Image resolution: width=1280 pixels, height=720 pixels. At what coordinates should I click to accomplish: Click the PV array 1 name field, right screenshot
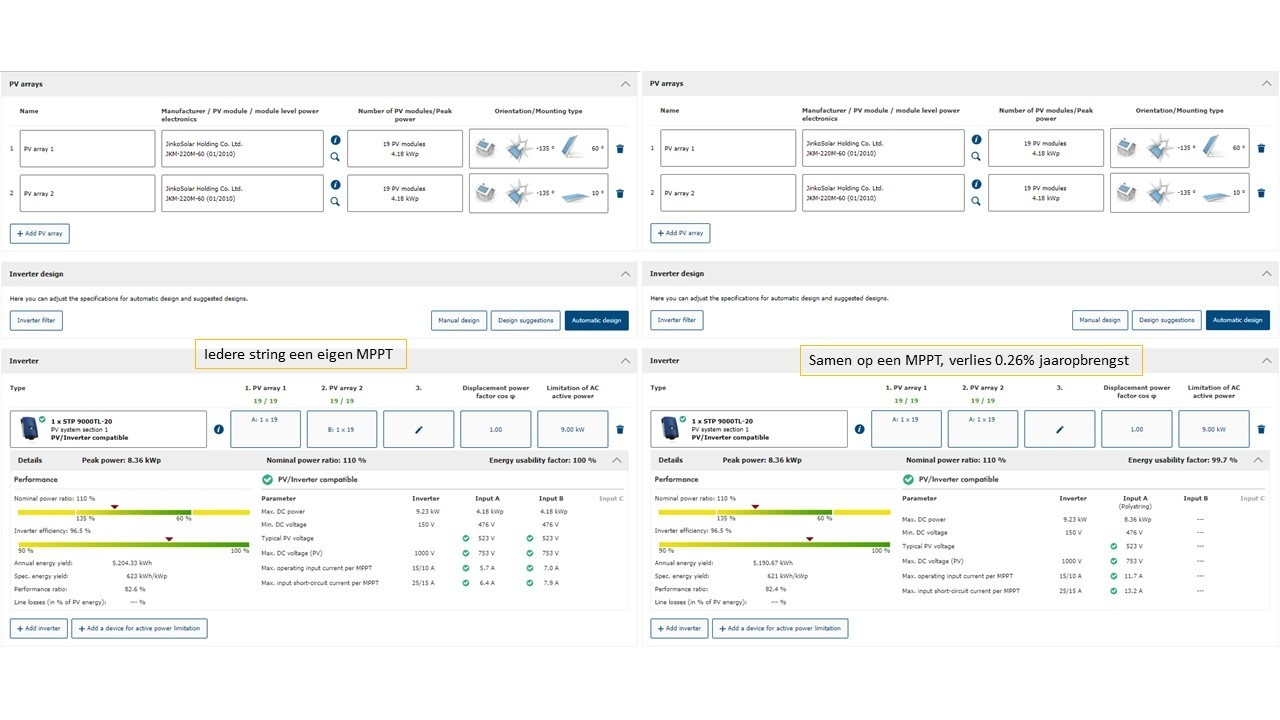click(x=728, y=148)
